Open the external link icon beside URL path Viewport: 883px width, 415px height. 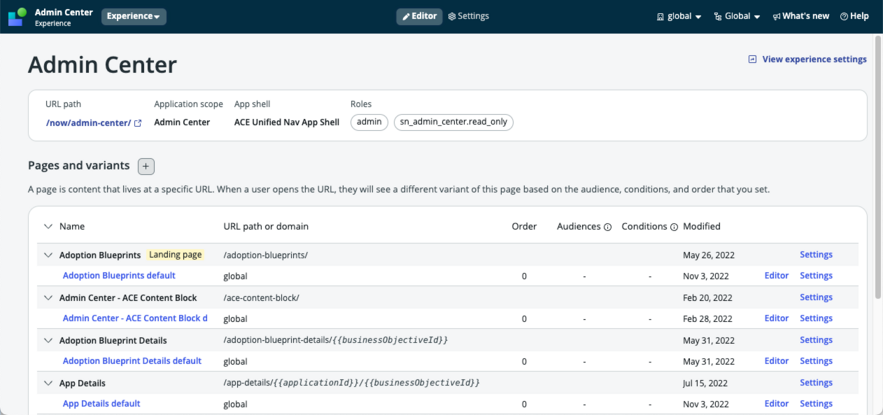[138, 123]
